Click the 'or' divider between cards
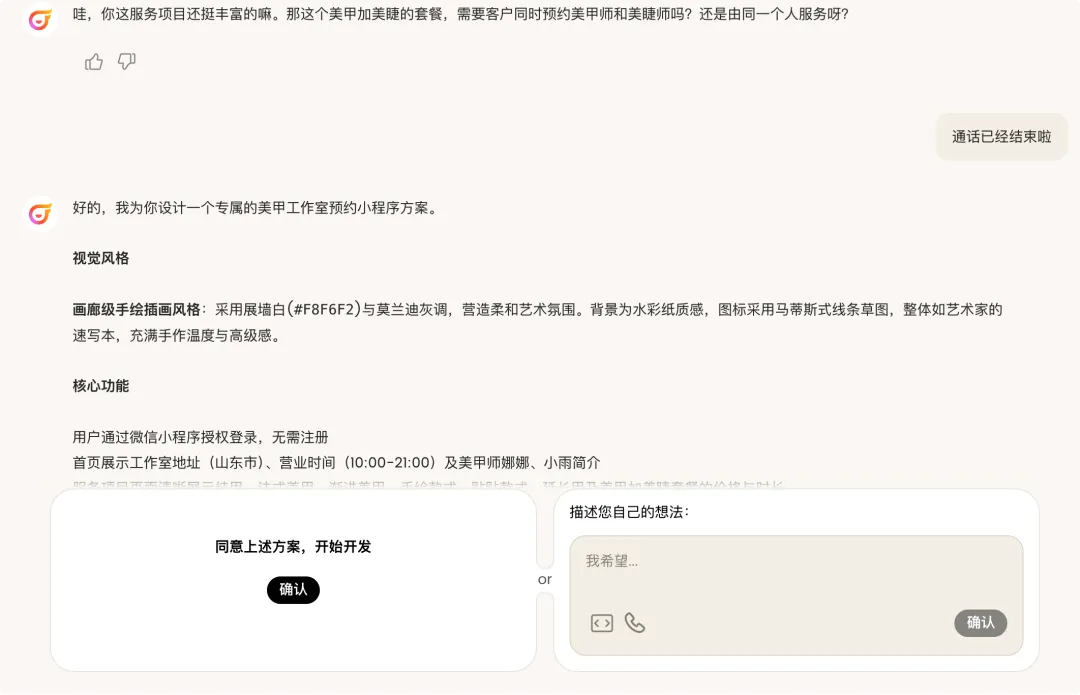 (545, 579)
